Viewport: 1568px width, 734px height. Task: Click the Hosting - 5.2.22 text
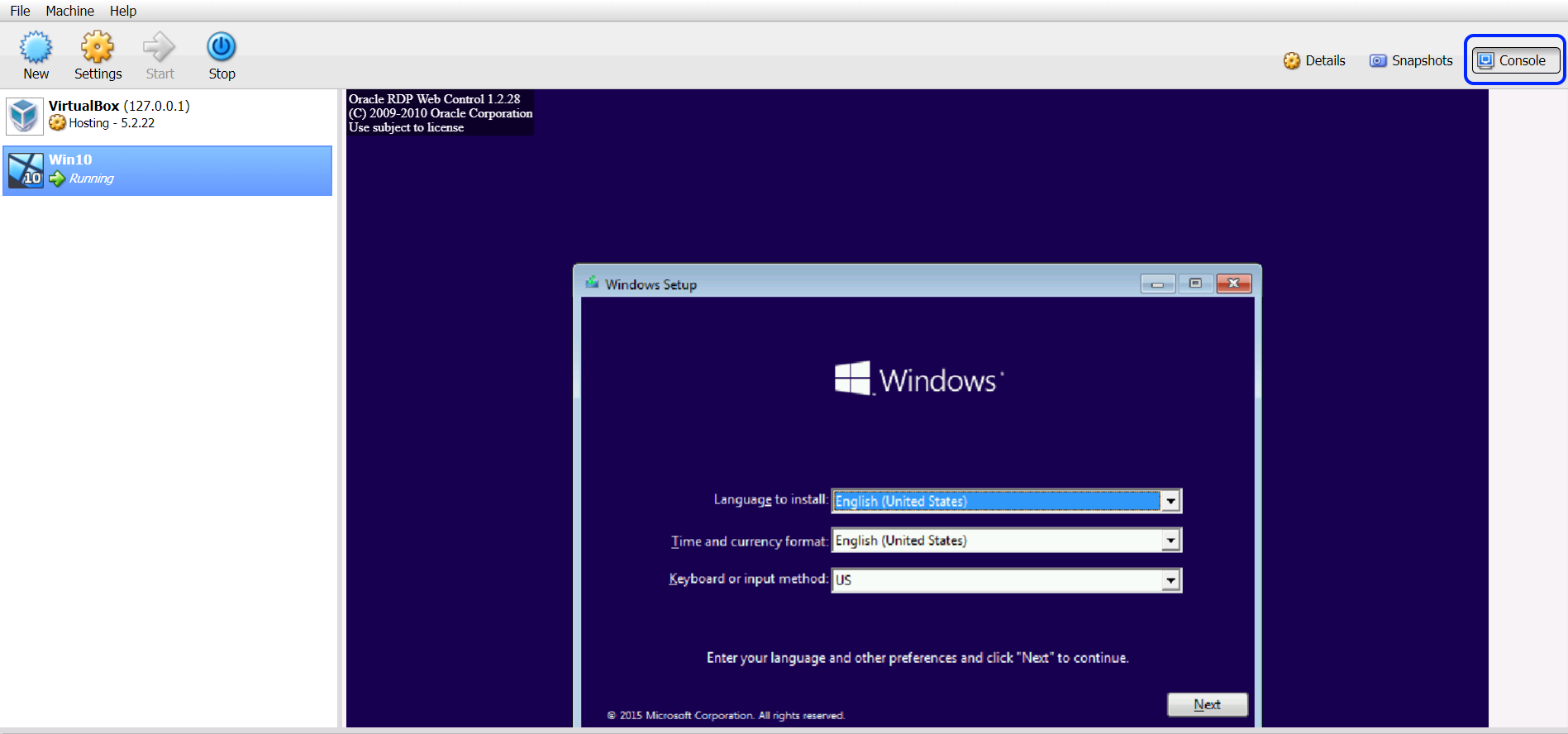tap(112, 123)
